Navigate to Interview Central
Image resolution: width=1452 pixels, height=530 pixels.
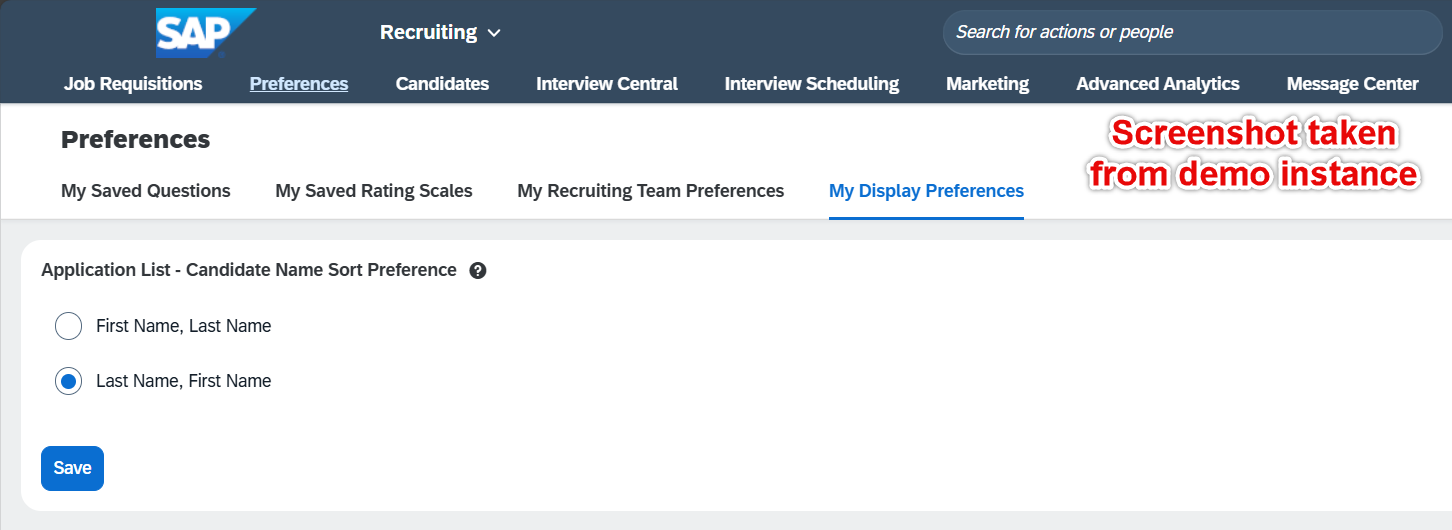tap(607, 84)
